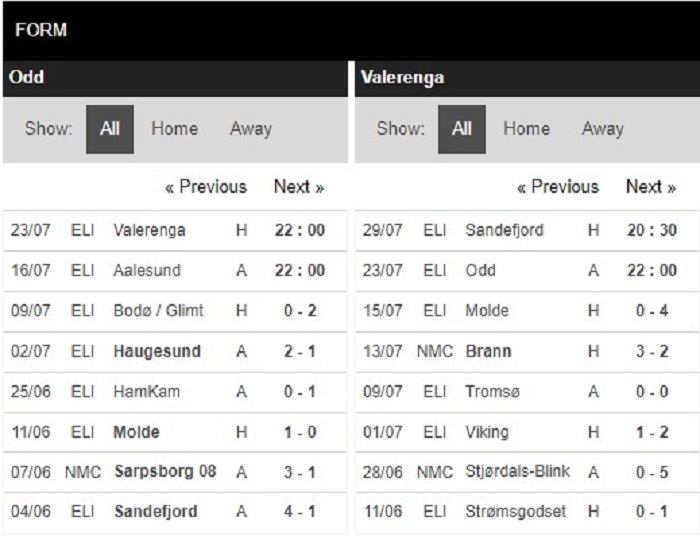Open the Viking 1 - 2 match
Viewport: 700px width, 536px height.
tap(527, 432)
